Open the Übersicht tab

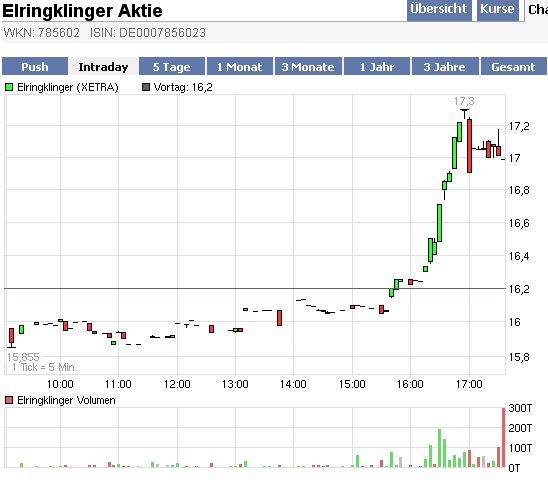click(x=439, y=10)
